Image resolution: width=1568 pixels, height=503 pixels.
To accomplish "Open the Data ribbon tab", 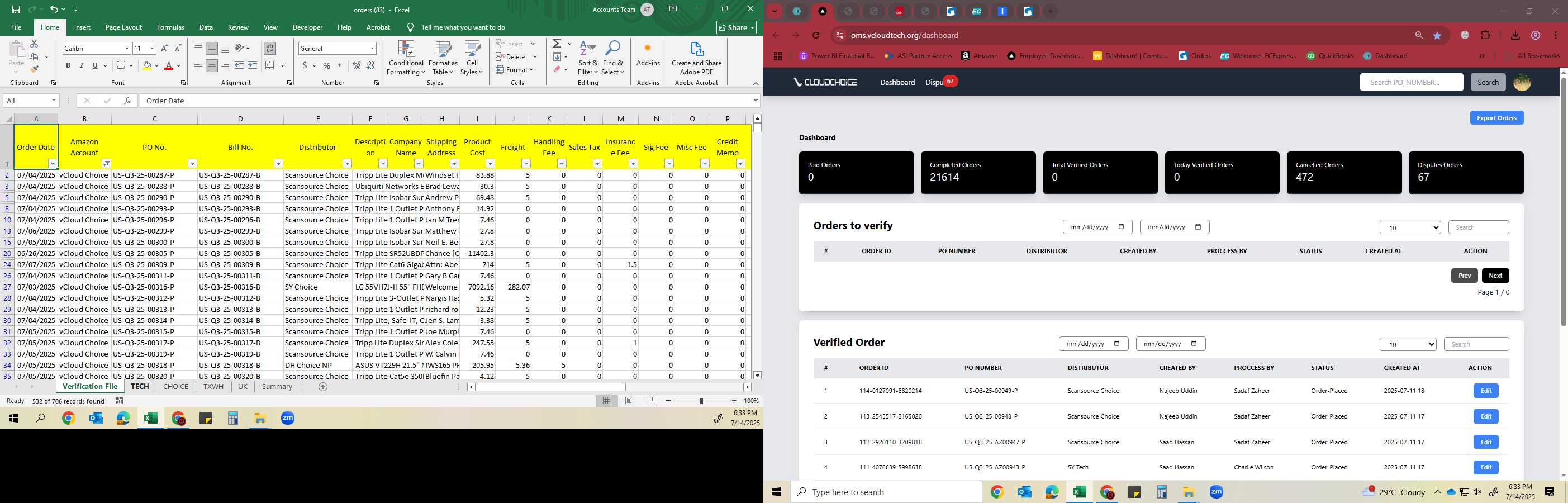I will 206,27.
